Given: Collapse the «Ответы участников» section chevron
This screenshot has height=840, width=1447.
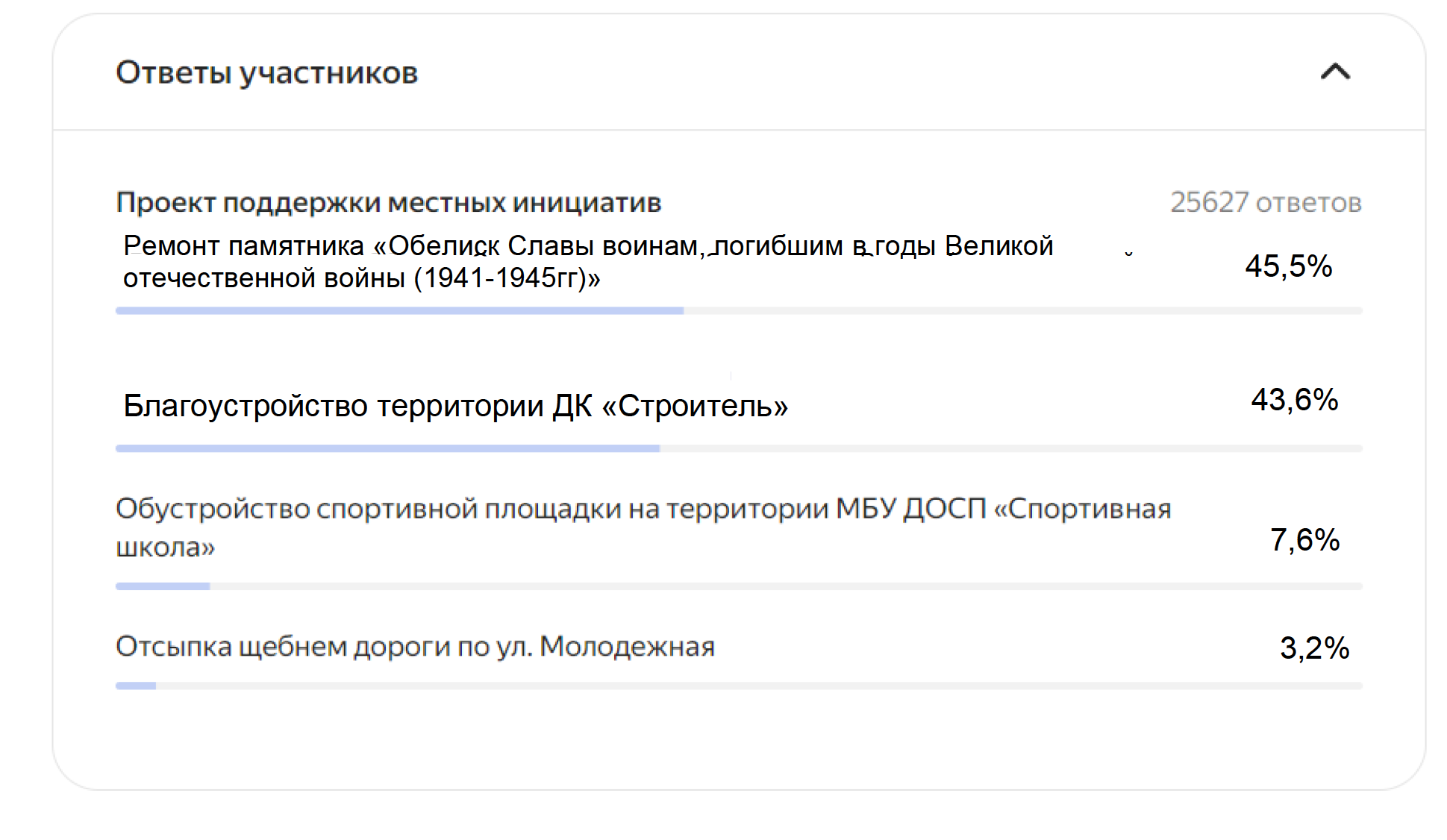Looking at the screenshot, I should tap(1335, 72).
